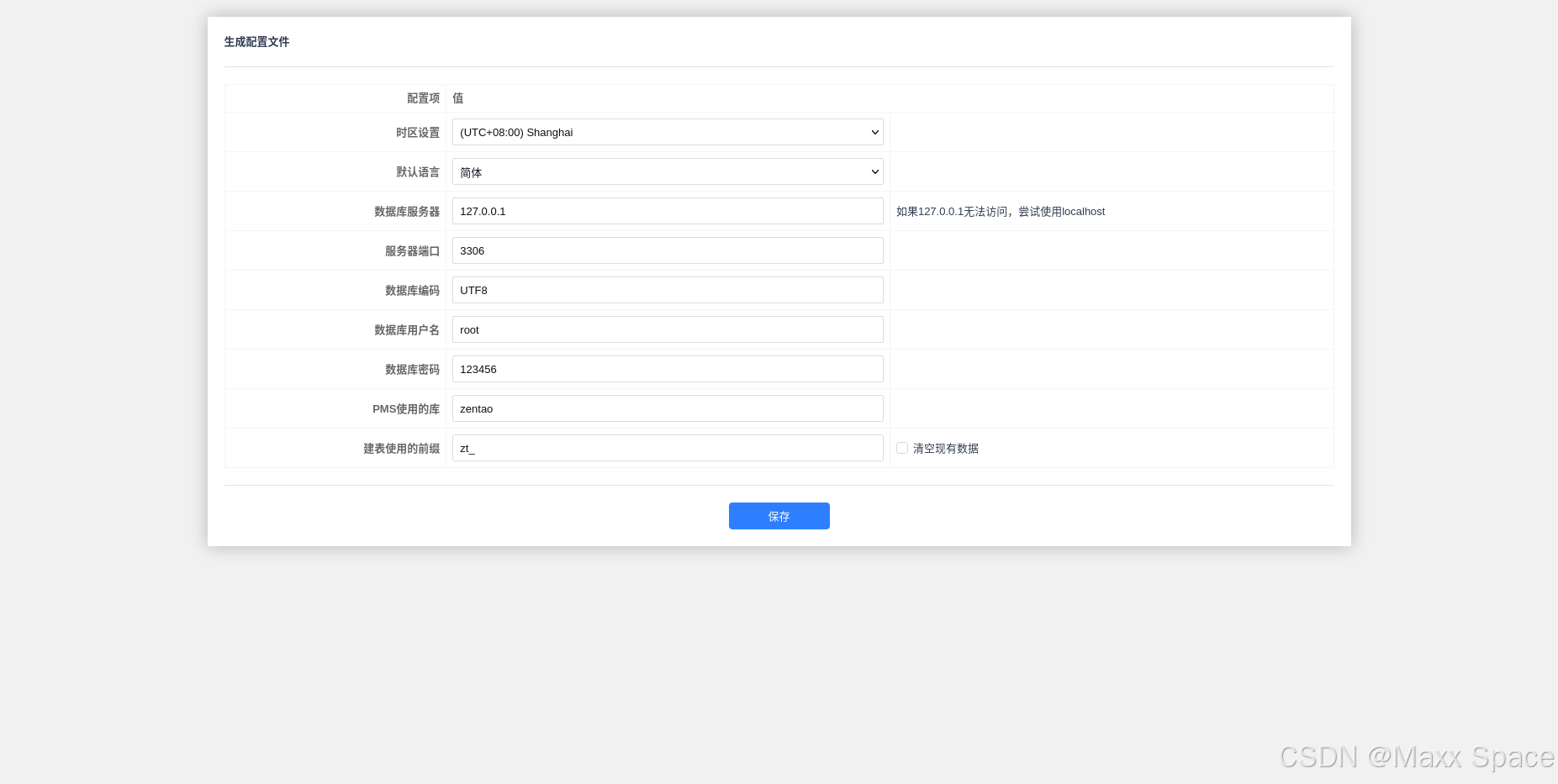The height and width of the screenshot is (784, 1558).
Task: Open the 默认语言 language dropdown
Action: click(668, 171)
